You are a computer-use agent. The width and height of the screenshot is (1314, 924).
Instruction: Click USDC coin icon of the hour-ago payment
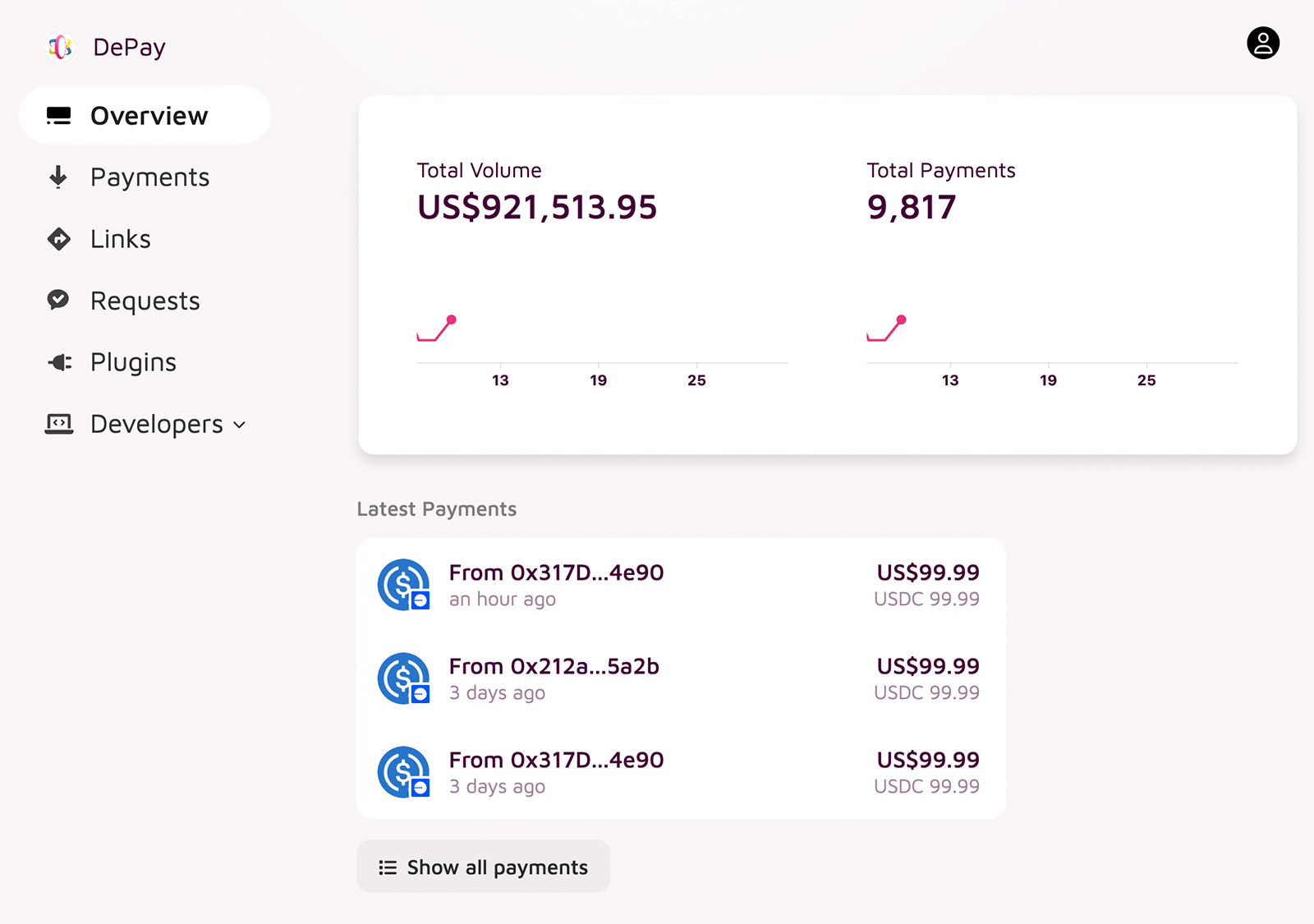point(403,585)
